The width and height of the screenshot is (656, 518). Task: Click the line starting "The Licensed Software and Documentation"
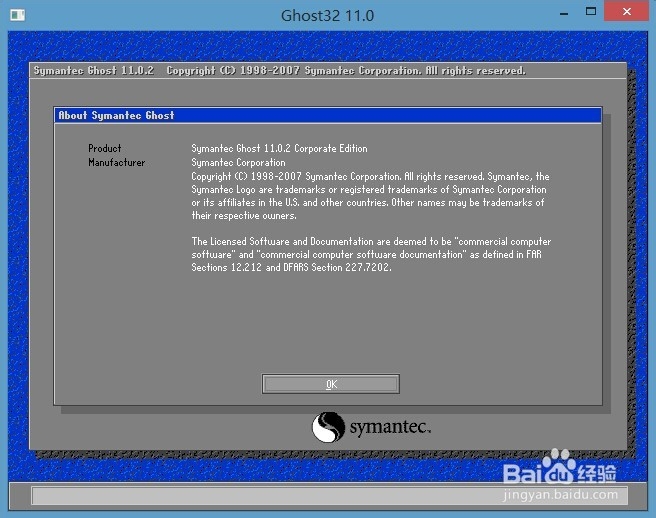click(x=371, y=241)
